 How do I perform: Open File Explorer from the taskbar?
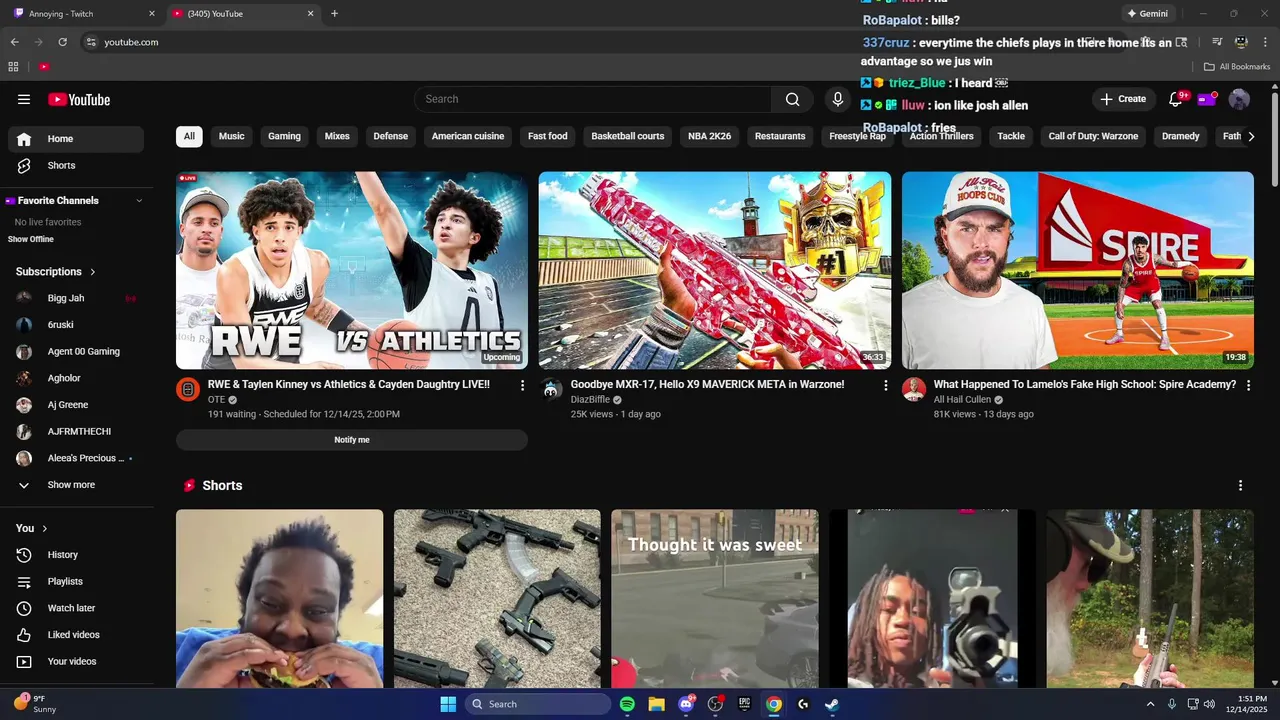(656, 704)
